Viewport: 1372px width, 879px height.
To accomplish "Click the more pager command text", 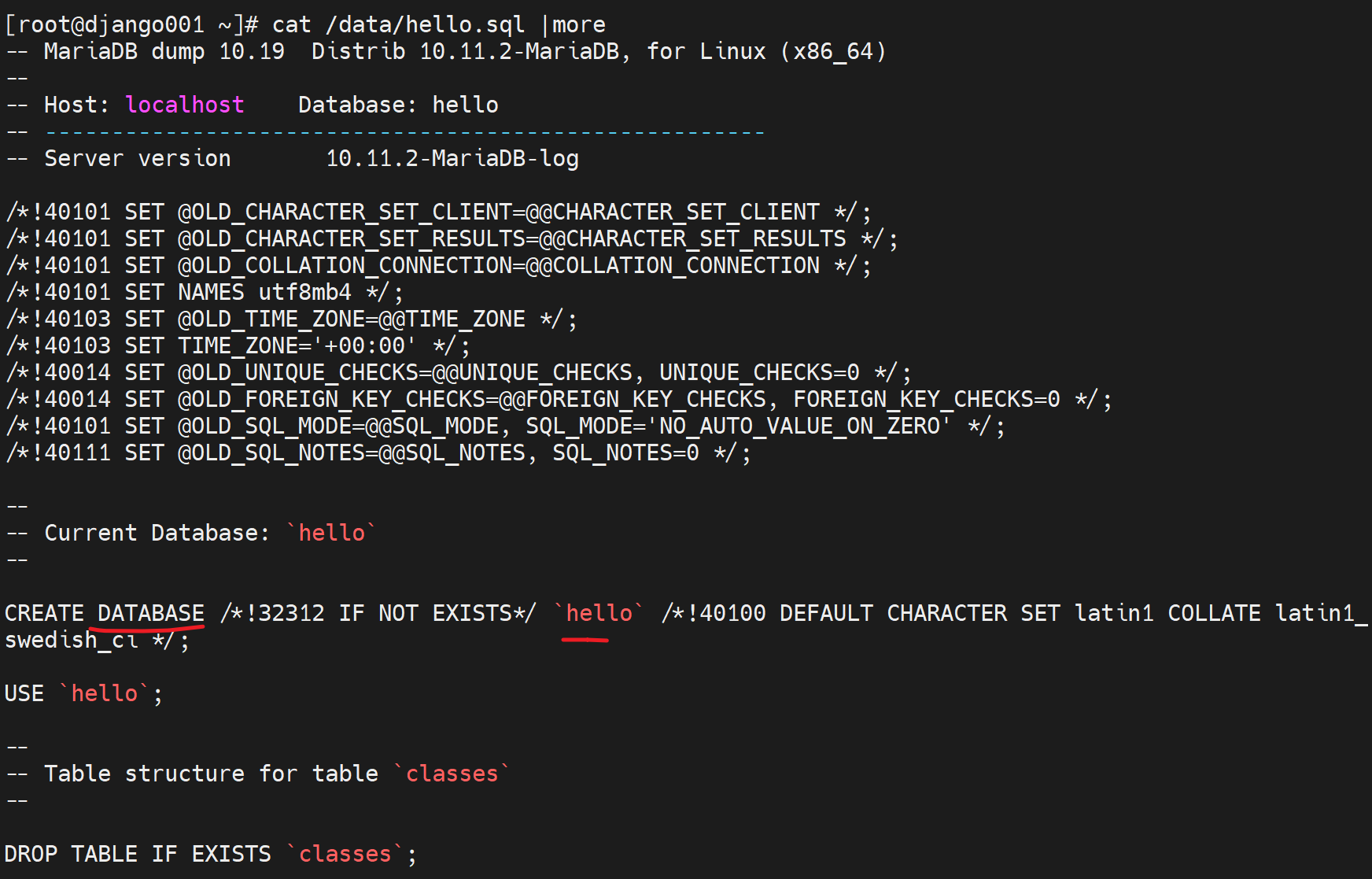I will (x=579, y=24).
